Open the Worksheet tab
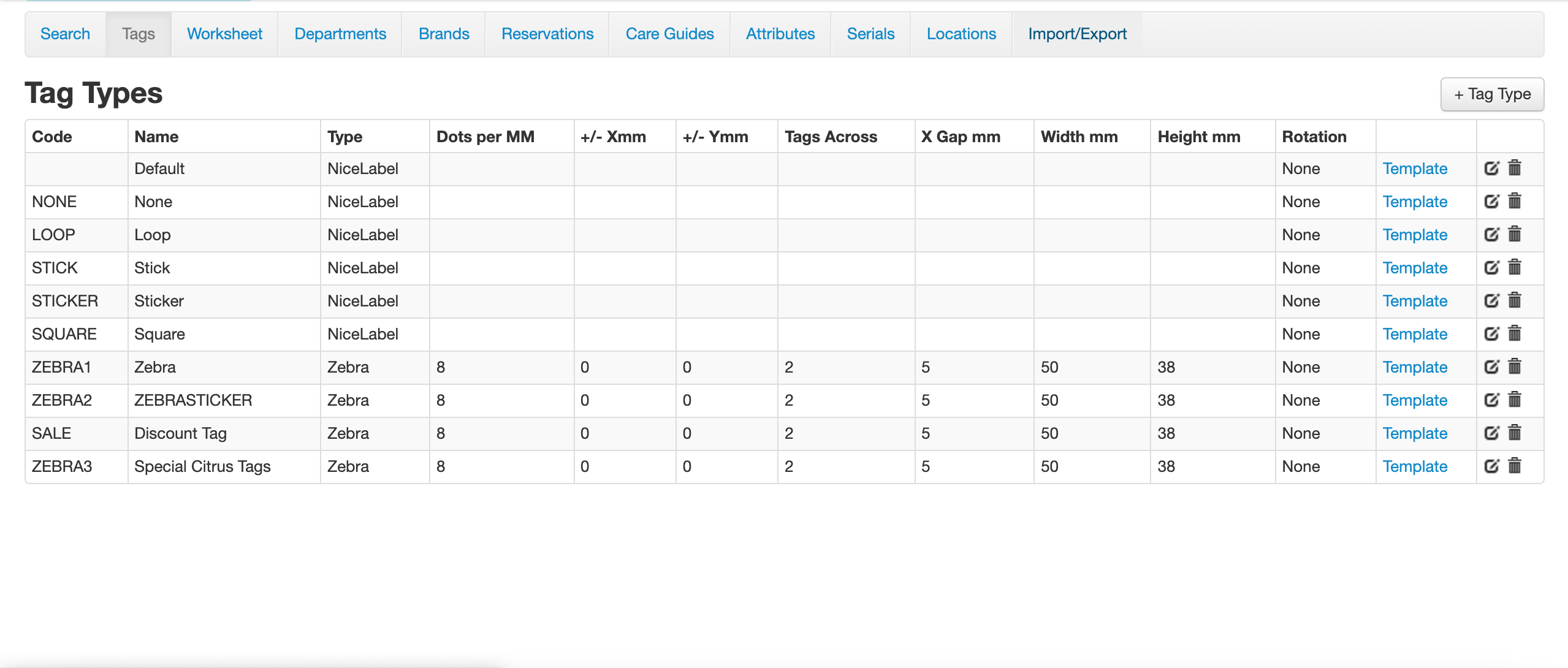This screenshot has width=1568, height=668. (x=224, y=34)
